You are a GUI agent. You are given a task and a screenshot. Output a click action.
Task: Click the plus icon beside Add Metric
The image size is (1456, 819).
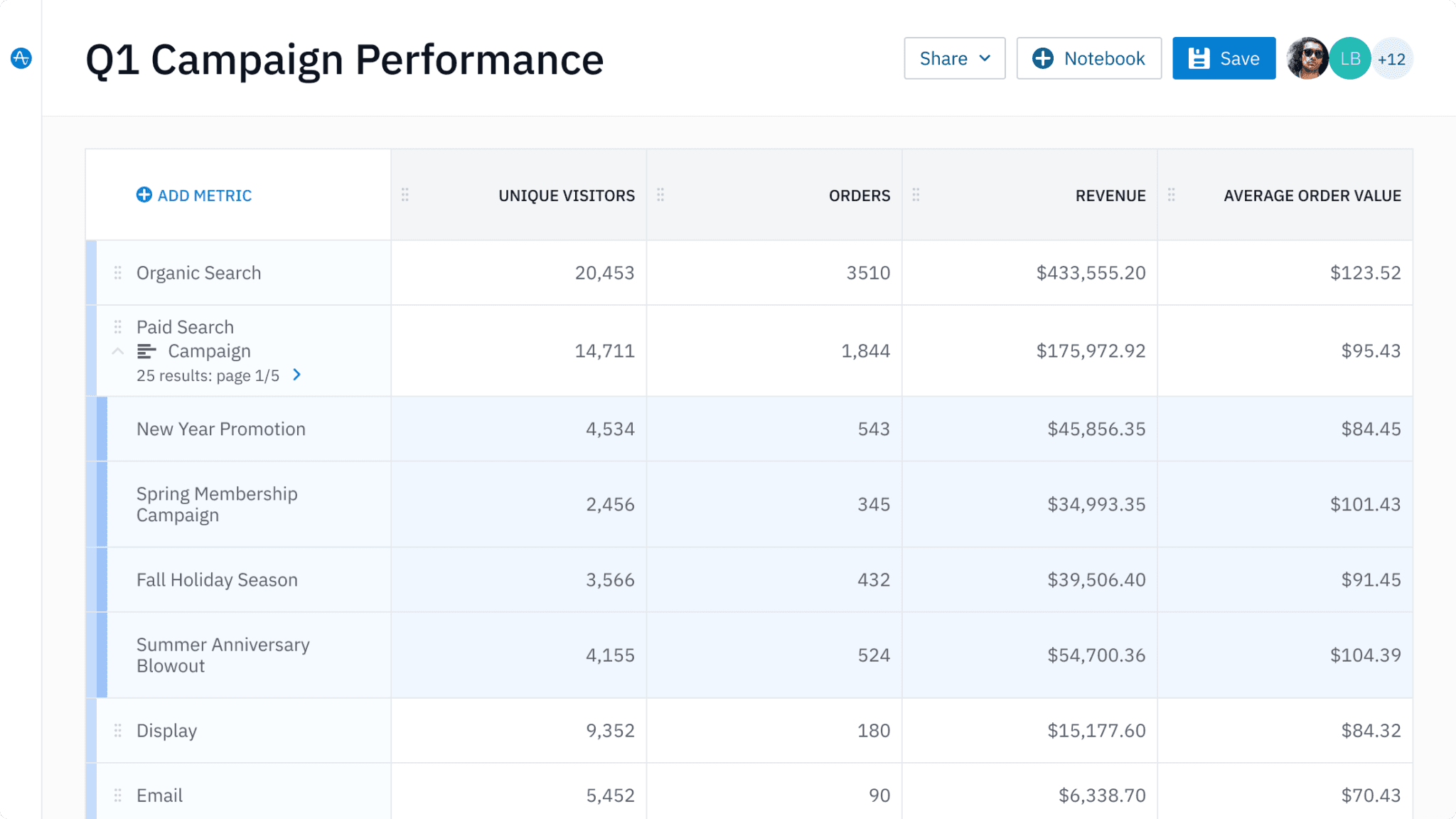coord(144,195)
